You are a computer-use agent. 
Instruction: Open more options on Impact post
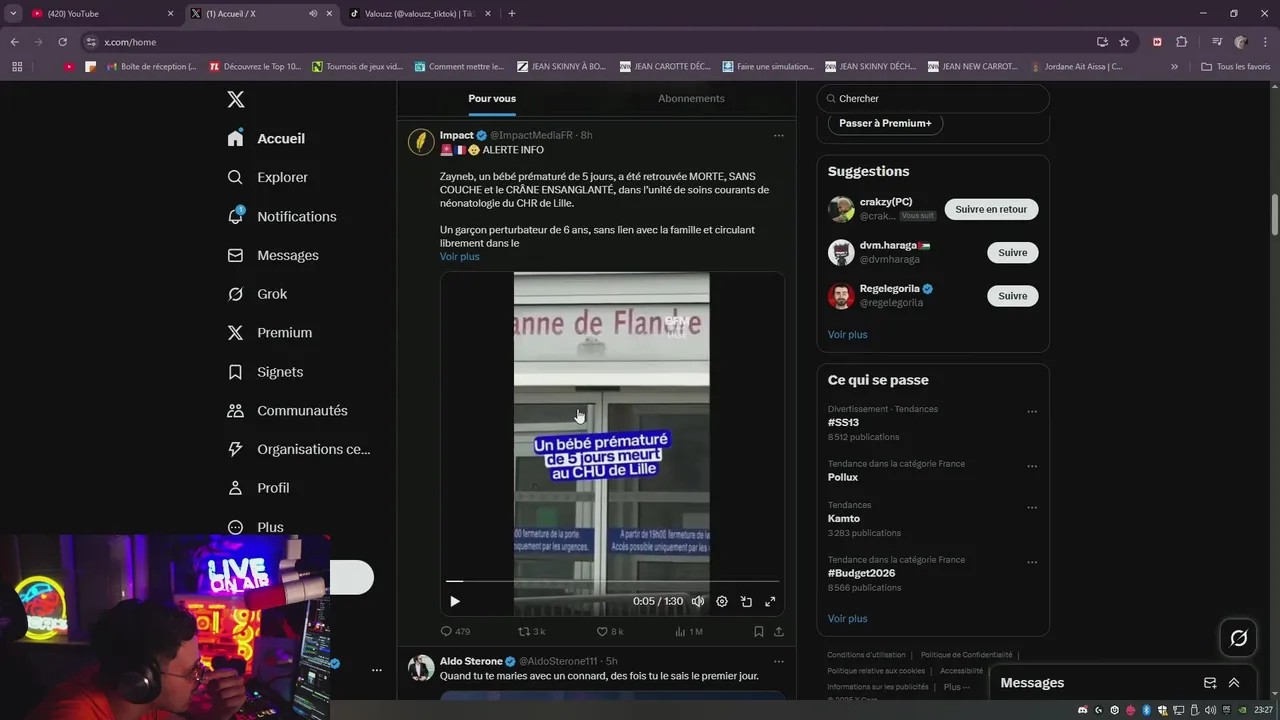(778, 135)
